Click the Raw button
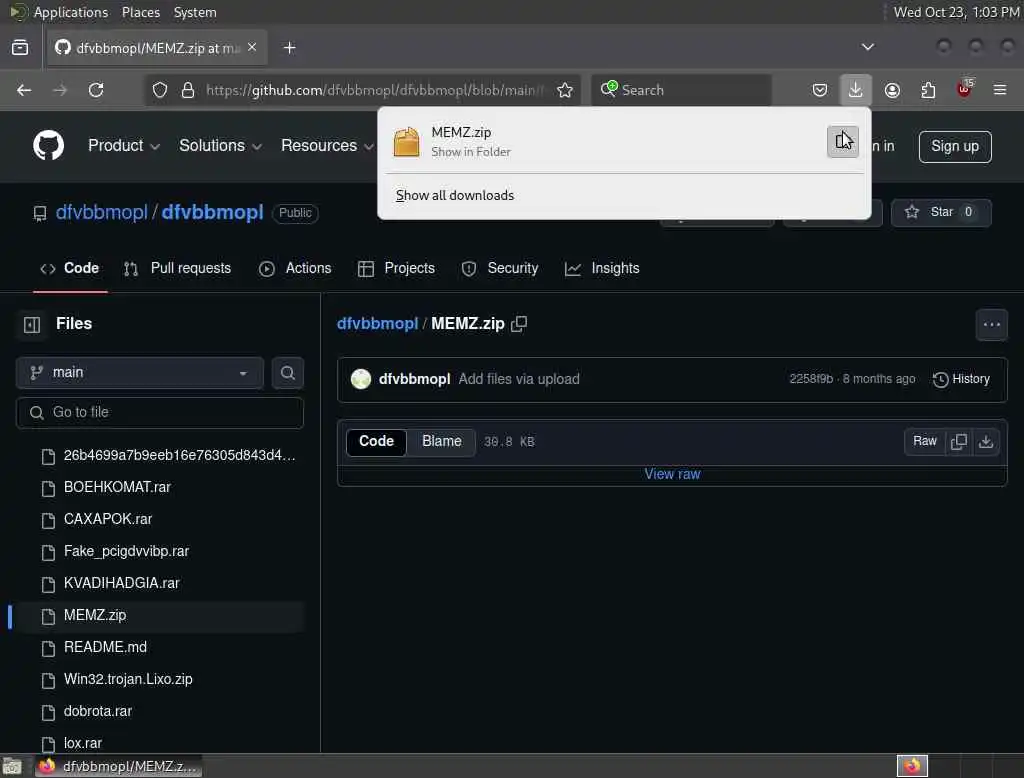The image size is (1024, 778). pos(925,442)
